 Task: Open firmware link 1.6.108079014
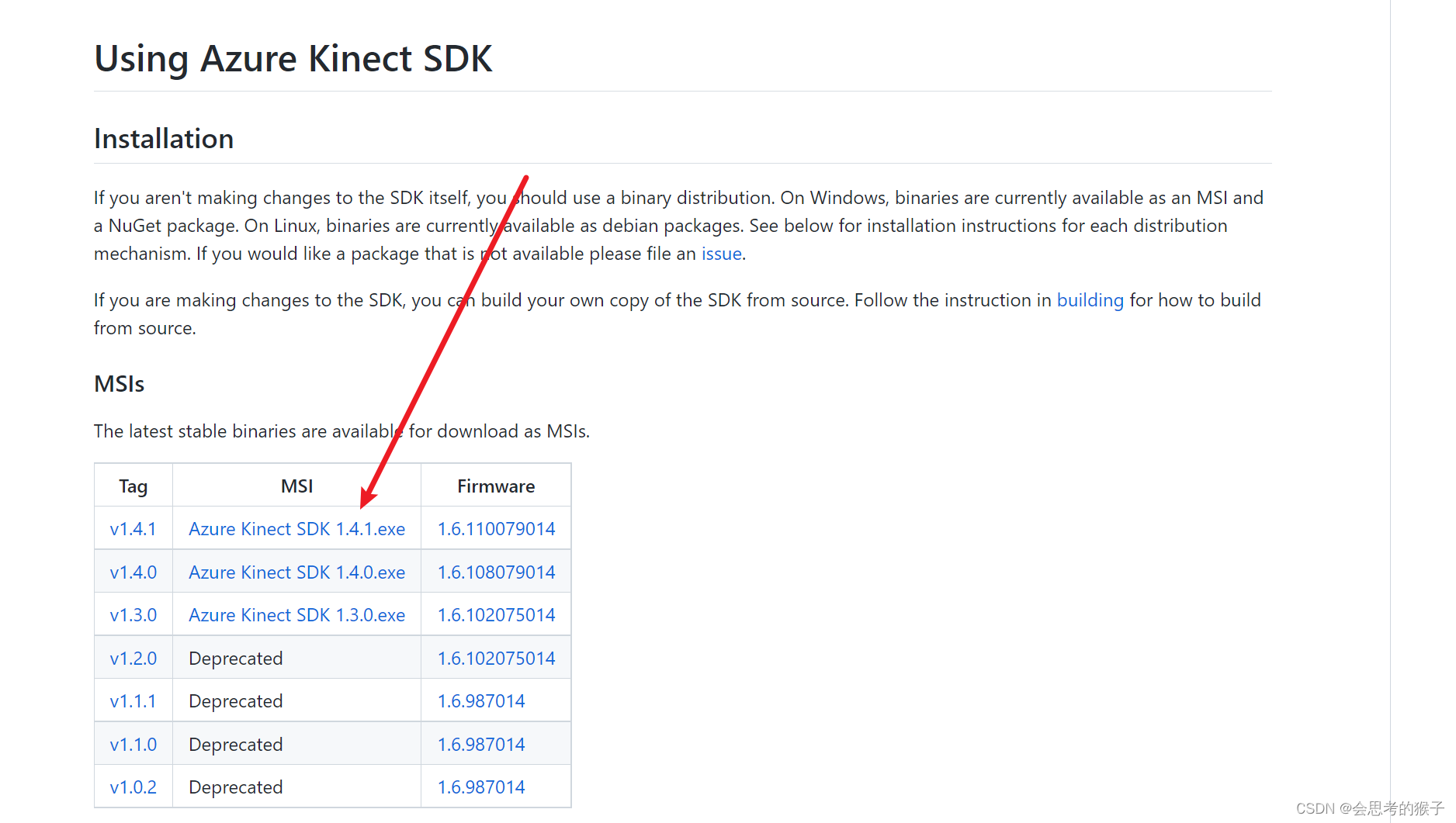tap(495, 572)
